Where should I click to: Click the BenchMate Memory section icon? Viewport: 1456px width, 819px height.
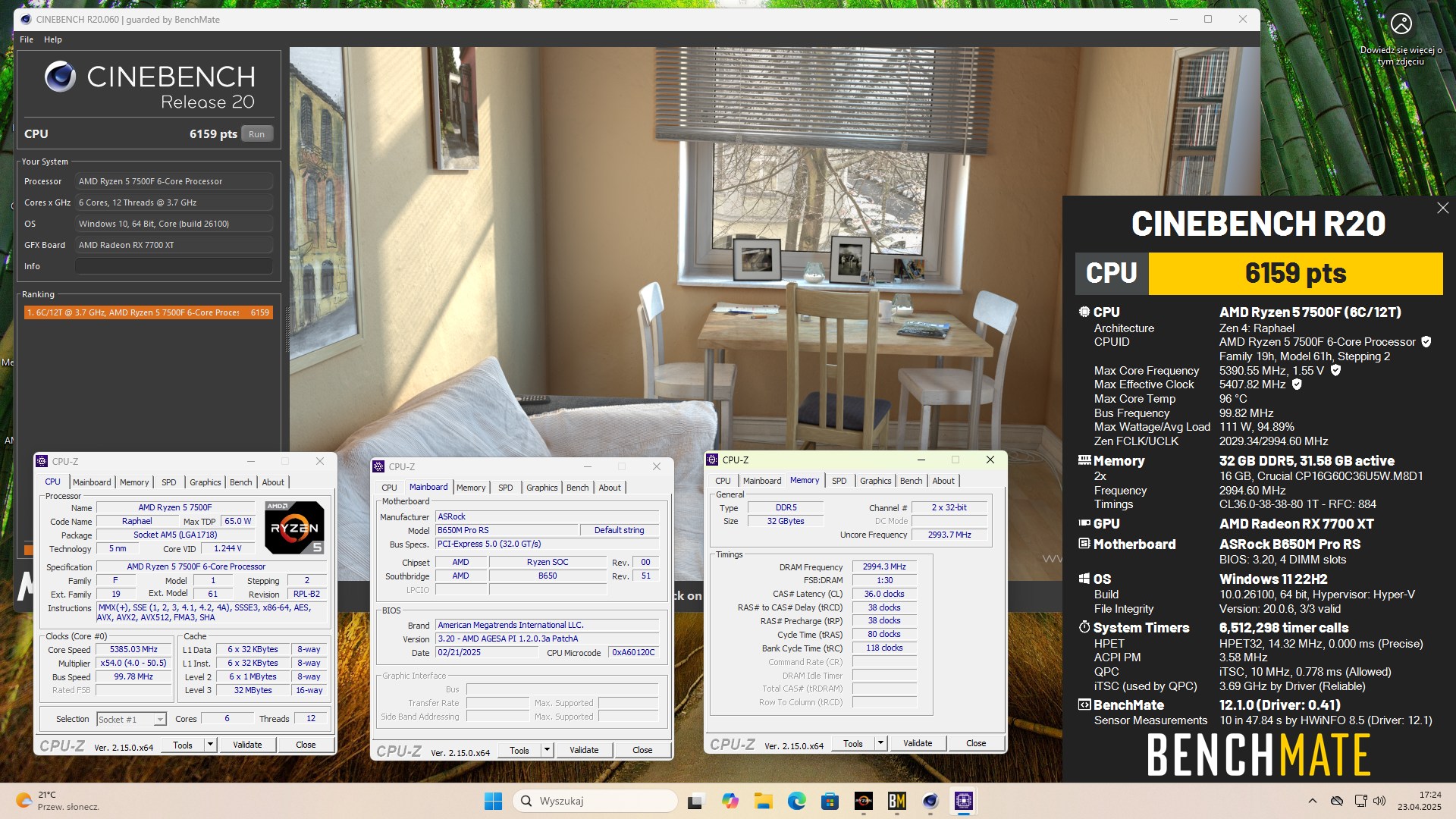tap(1084, 460)
